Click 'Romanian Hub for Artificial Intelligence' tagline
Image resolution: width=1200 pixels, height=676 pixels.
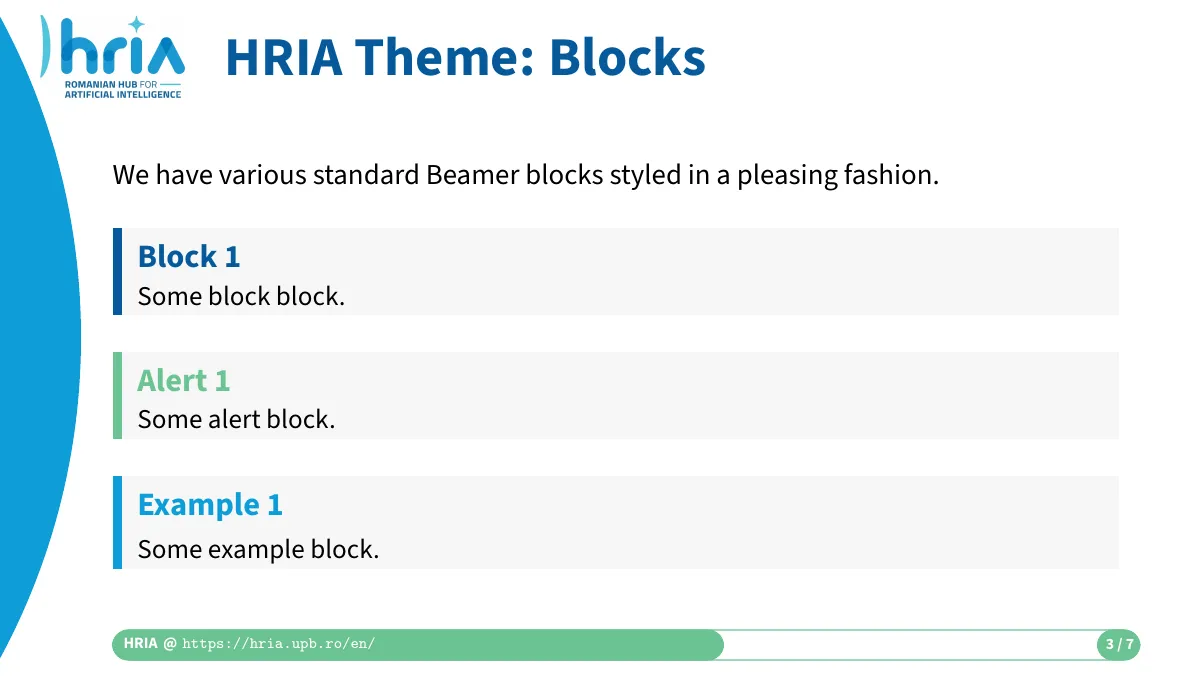[123, 90]
